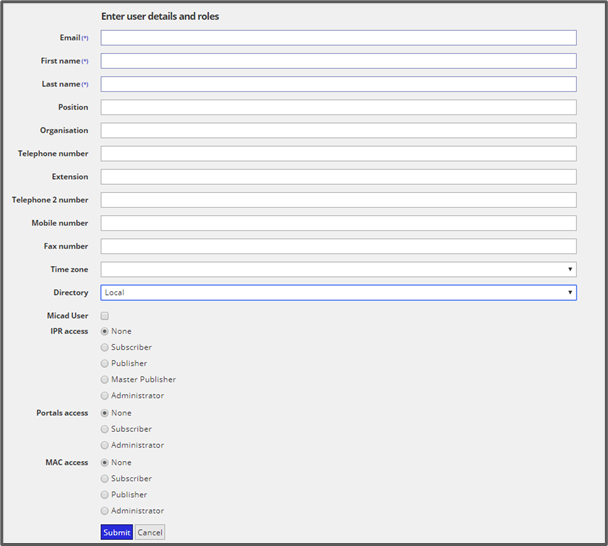The width and height of the screenshot is (608, 546).
Task: Select Subscriber under IPR access
Action: pyautogui.click(x=105, y=348)
